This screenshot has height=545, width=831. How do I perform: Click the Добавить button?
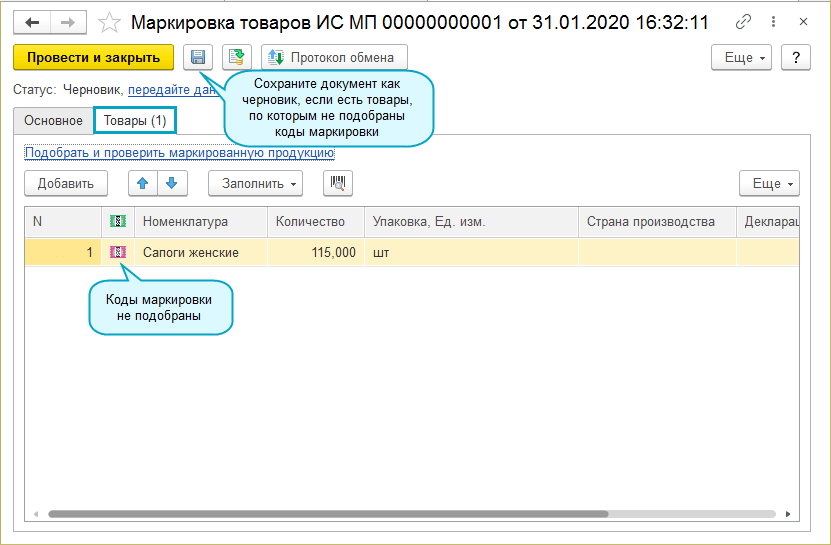tap(66, 183)
